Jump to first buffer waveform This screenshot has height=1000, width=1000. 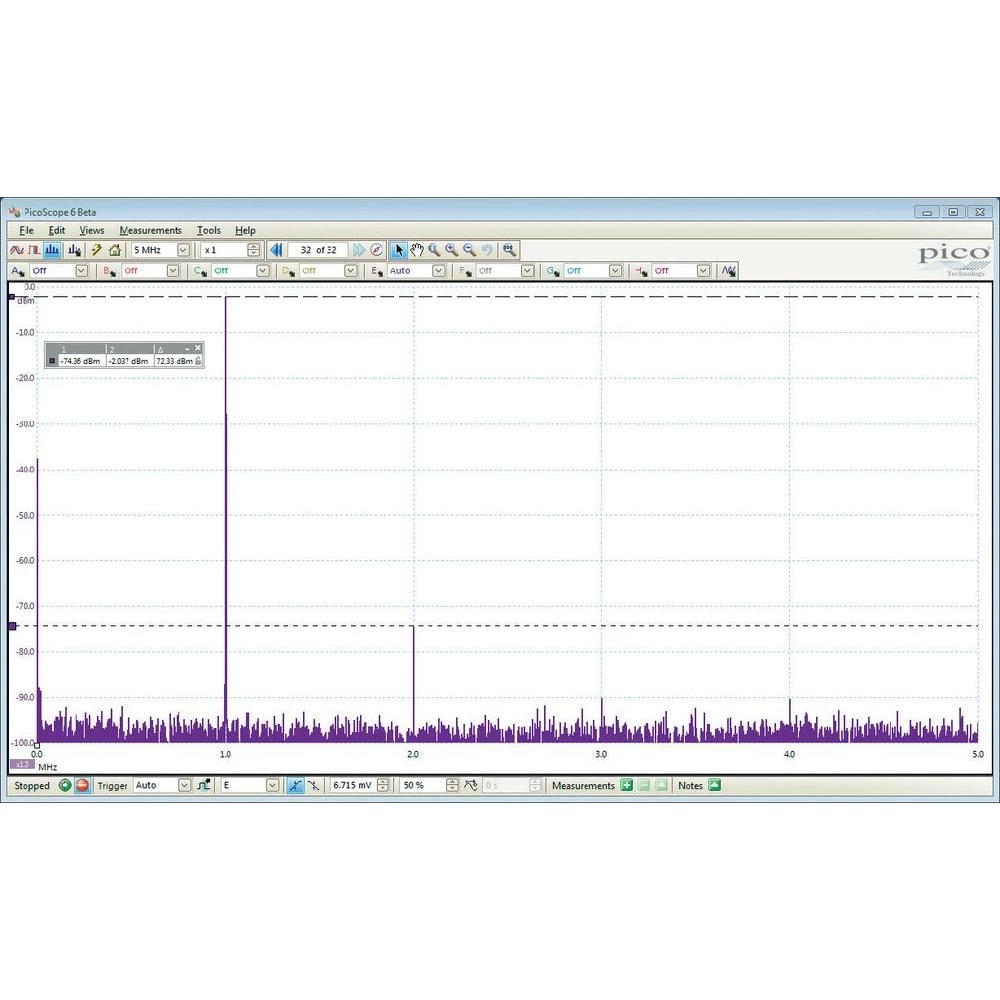click(277, 250)
